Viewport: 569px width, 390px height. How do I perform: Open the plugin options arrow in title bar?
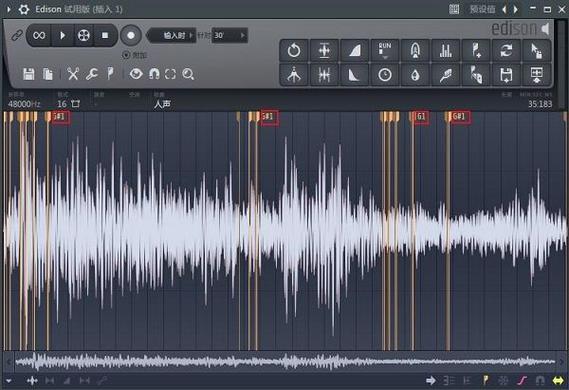coord(8,9)
